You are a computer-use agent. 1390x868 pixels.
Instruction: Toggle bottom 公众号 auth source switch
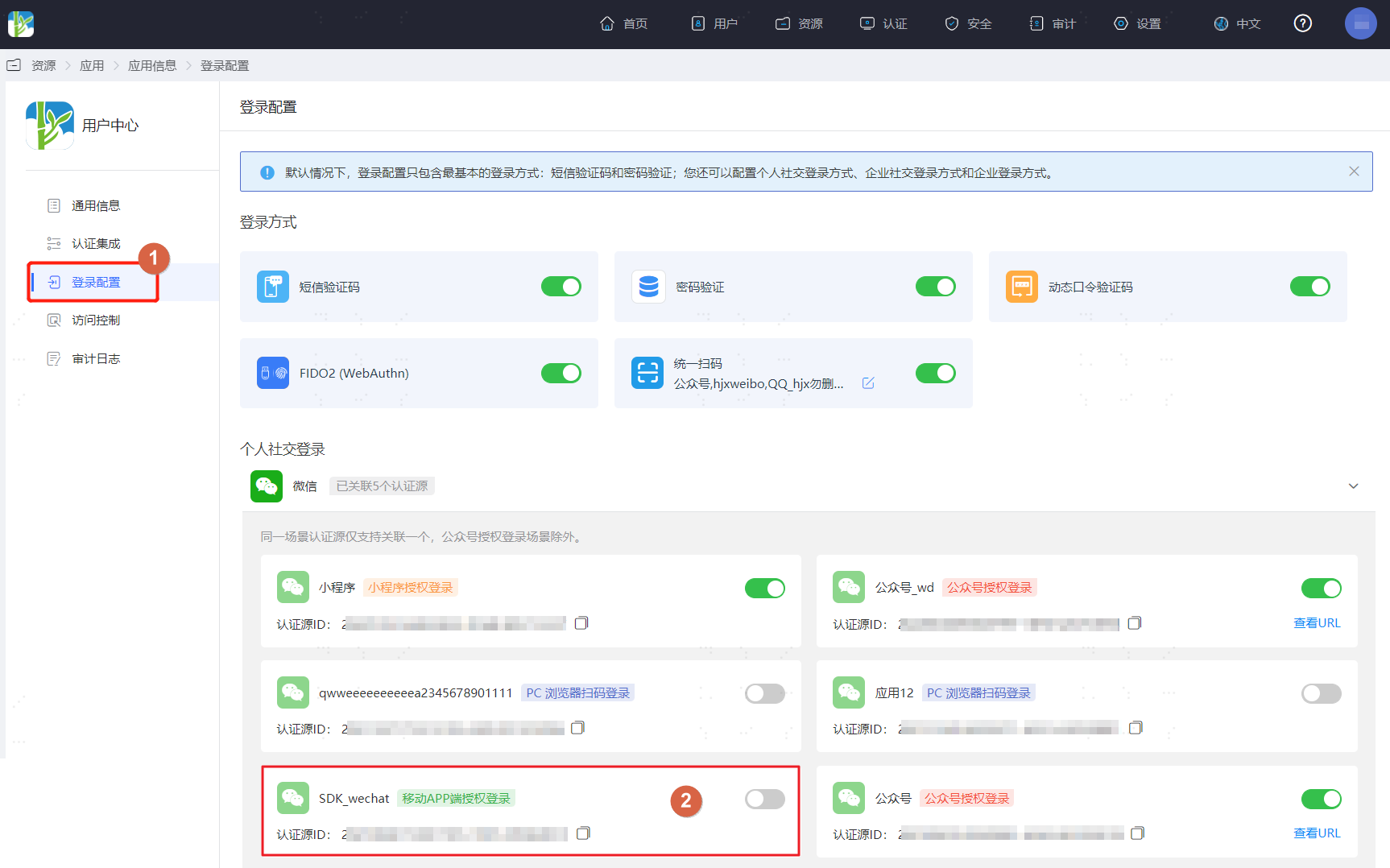point(1322,799)
